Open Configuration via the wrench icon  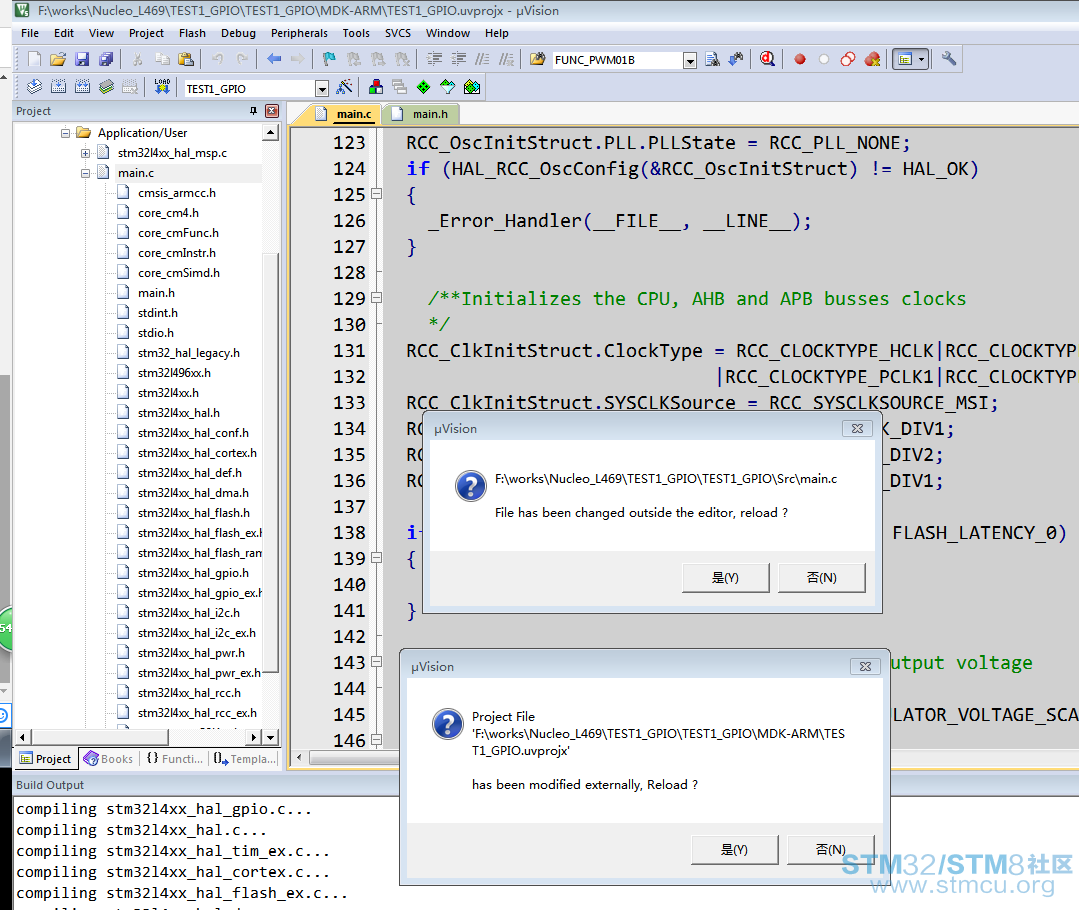pos(949,59)
